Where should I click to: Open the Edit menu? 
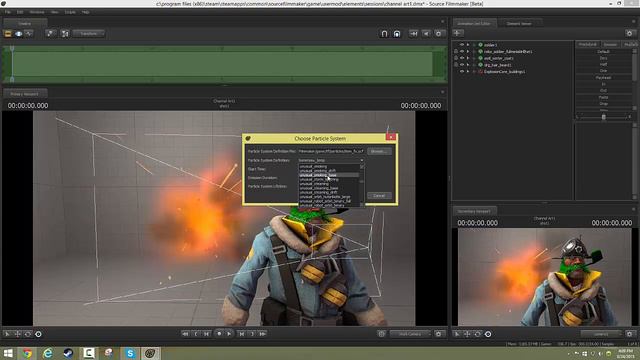pyautogui.click(x=20, y=12)
